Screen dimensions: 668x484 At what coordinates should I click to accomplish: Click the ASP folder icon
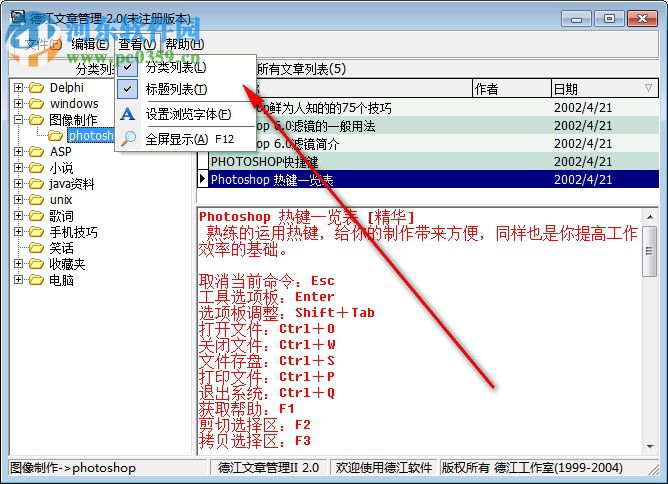(x=37, y=152)
